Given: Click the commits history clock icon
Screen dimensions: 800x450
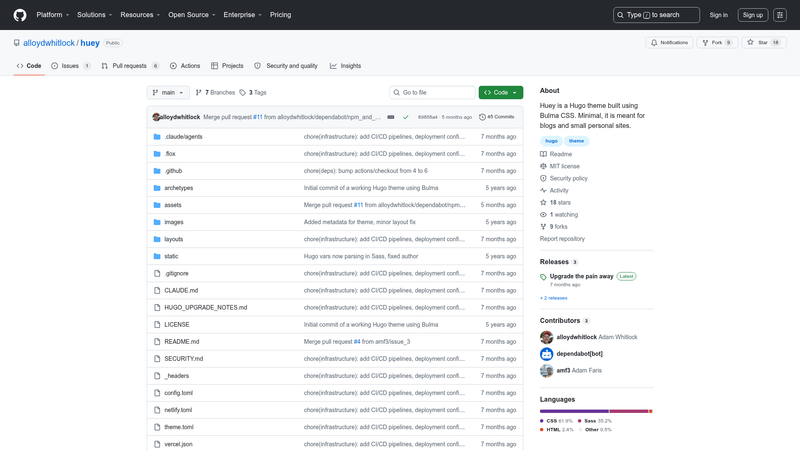Looking at the screenshot, I should coord(482,117).
